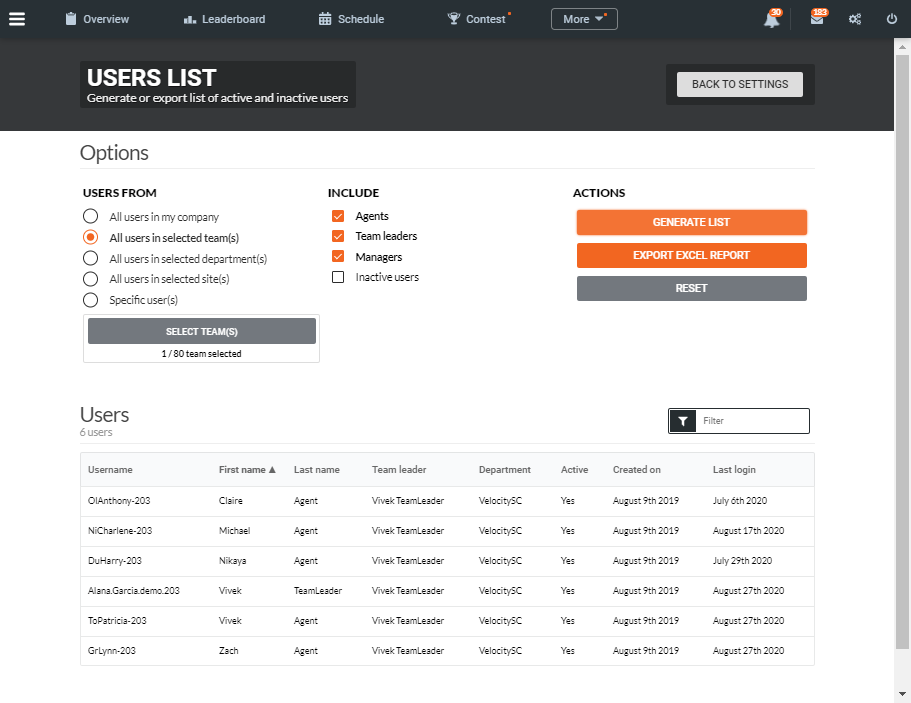Enable the Inactive users checkbox
Viewport: 911px width, 703px height.
coord(338,277)
